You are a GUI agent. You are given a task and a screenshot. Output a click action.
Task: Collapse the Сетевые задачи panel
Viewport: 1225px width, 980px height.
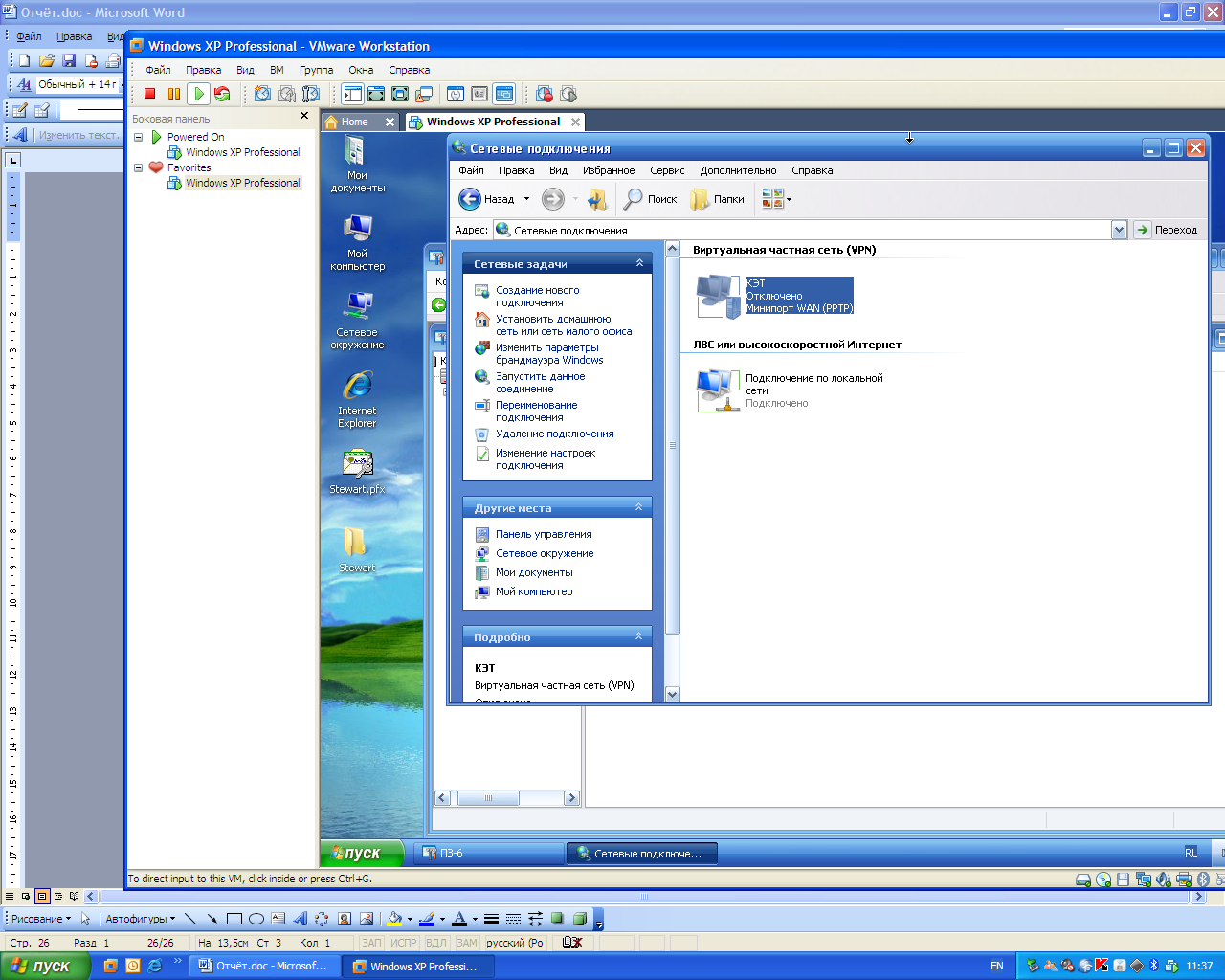[639, 263]
